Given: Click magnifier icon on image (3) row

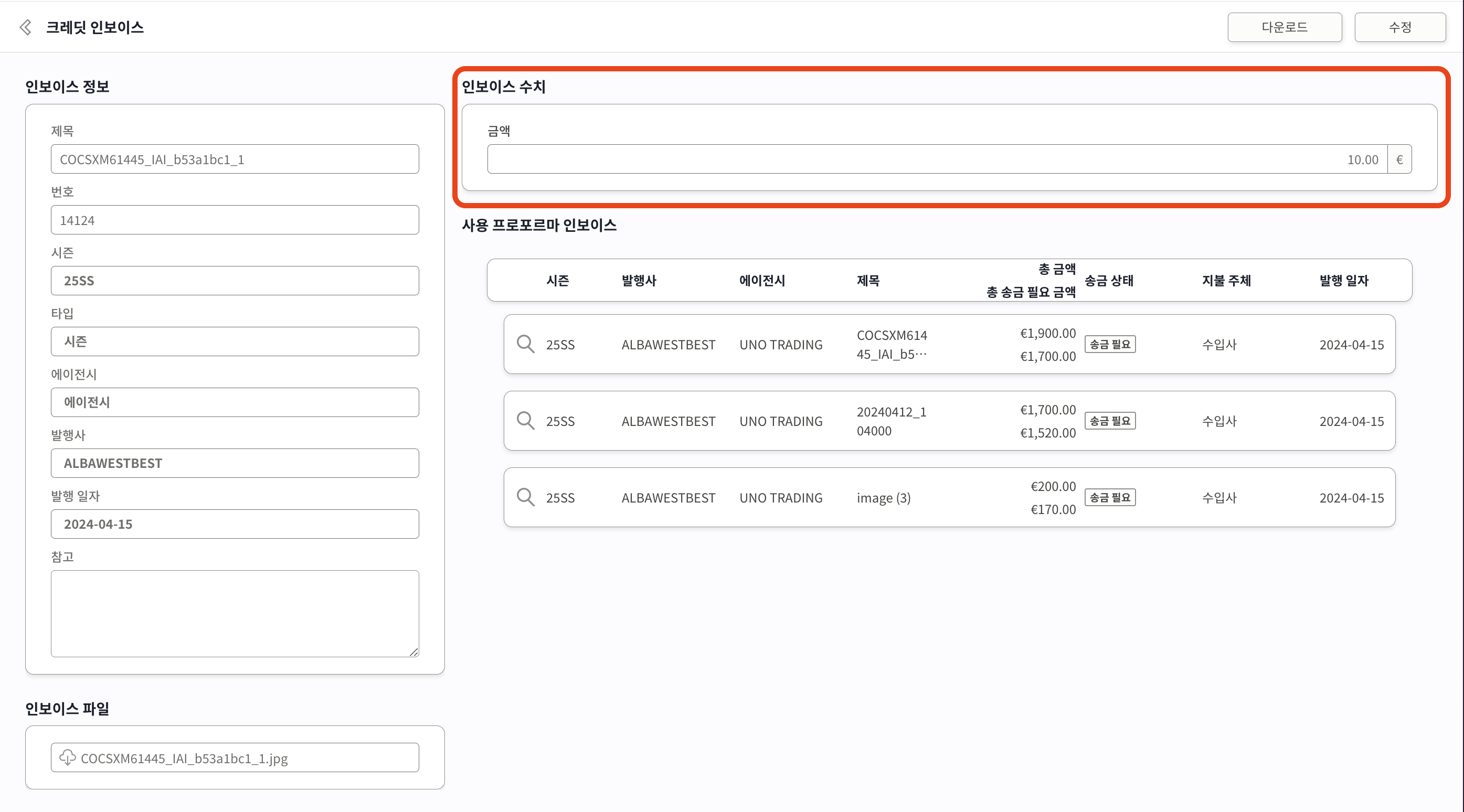Looking at the screenshot, I should (525, 497).
